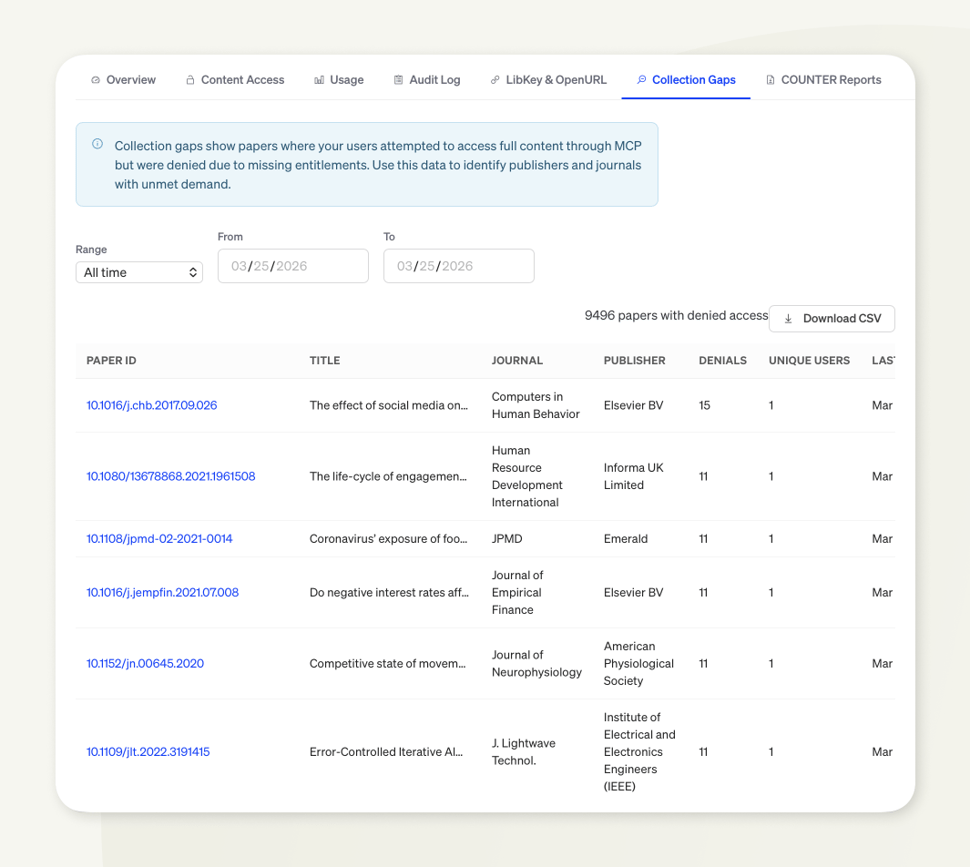Click the lock icon on Content Access tab
The width and height of the screenshot is (970, 867).
(190, 80)
